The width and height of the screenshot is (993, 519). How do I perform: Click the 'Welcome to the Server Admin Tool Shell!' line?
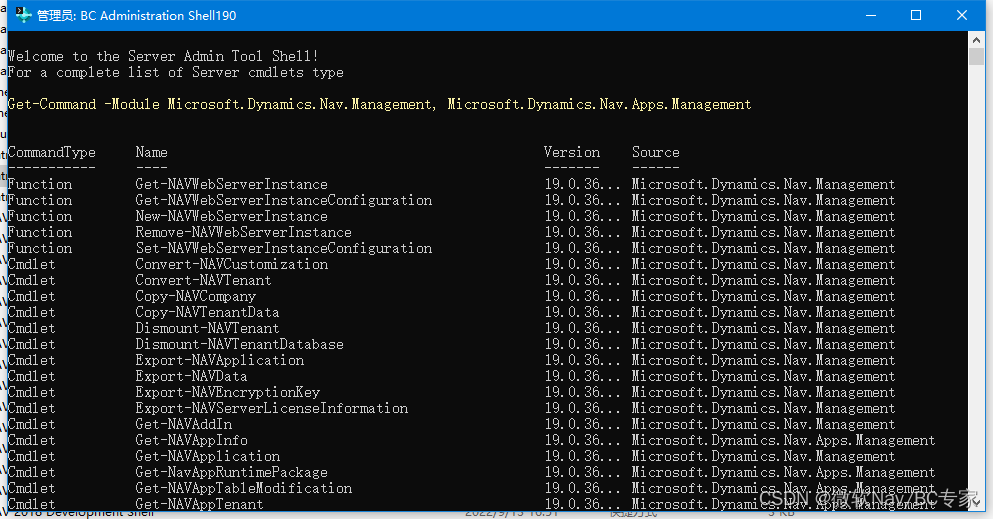pos(163,56)
